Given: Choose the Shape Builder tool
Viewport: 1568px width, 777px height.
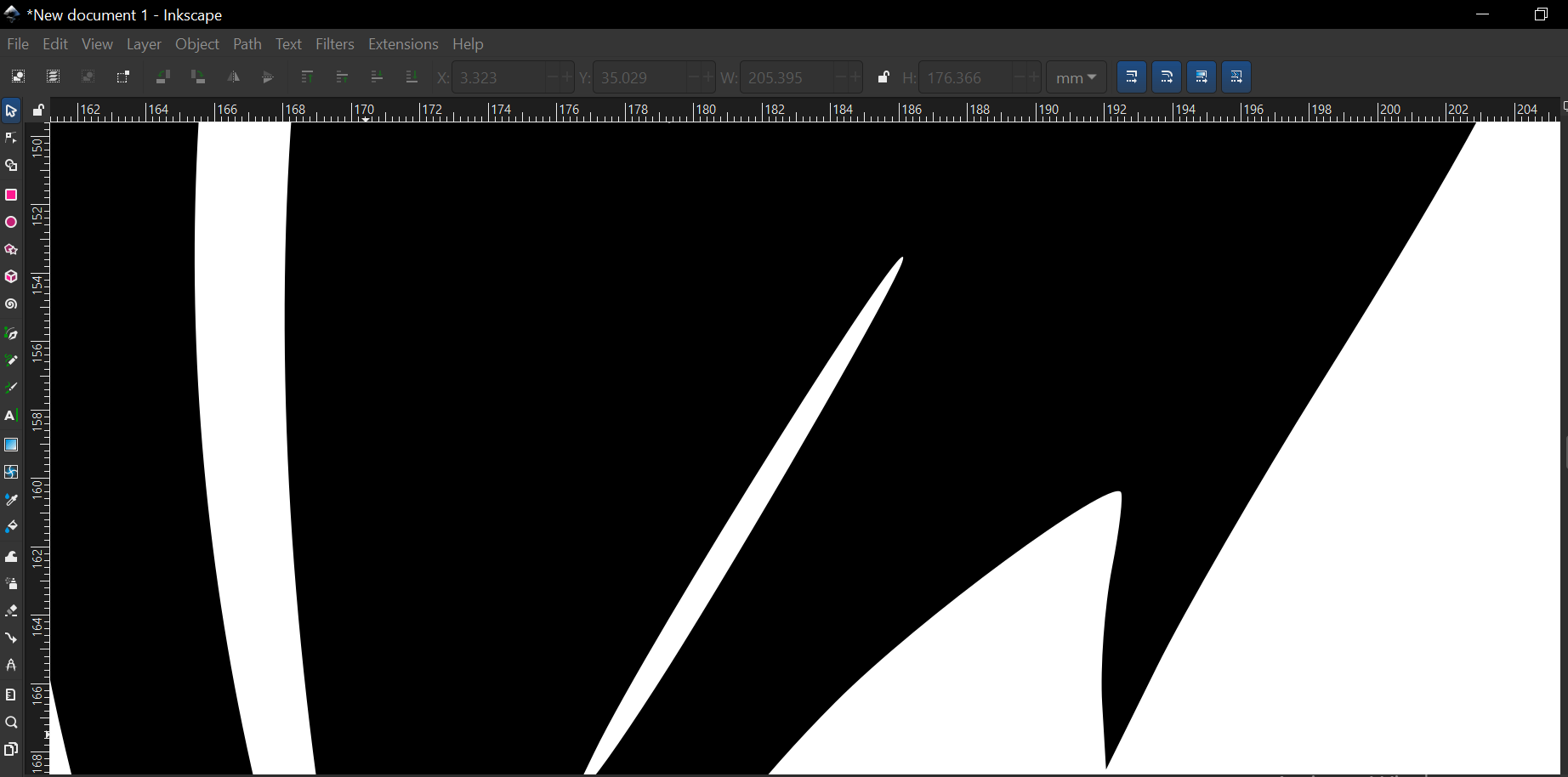Looking at the screenshot, I should pos(11,166).
